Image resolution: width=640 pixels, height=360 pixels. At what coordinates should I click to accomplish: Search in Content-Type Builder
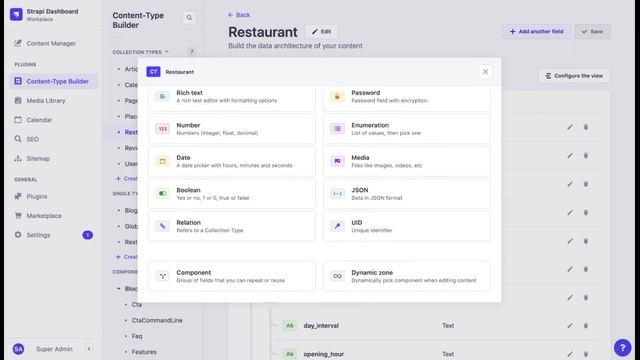click(x=189, y=18)
